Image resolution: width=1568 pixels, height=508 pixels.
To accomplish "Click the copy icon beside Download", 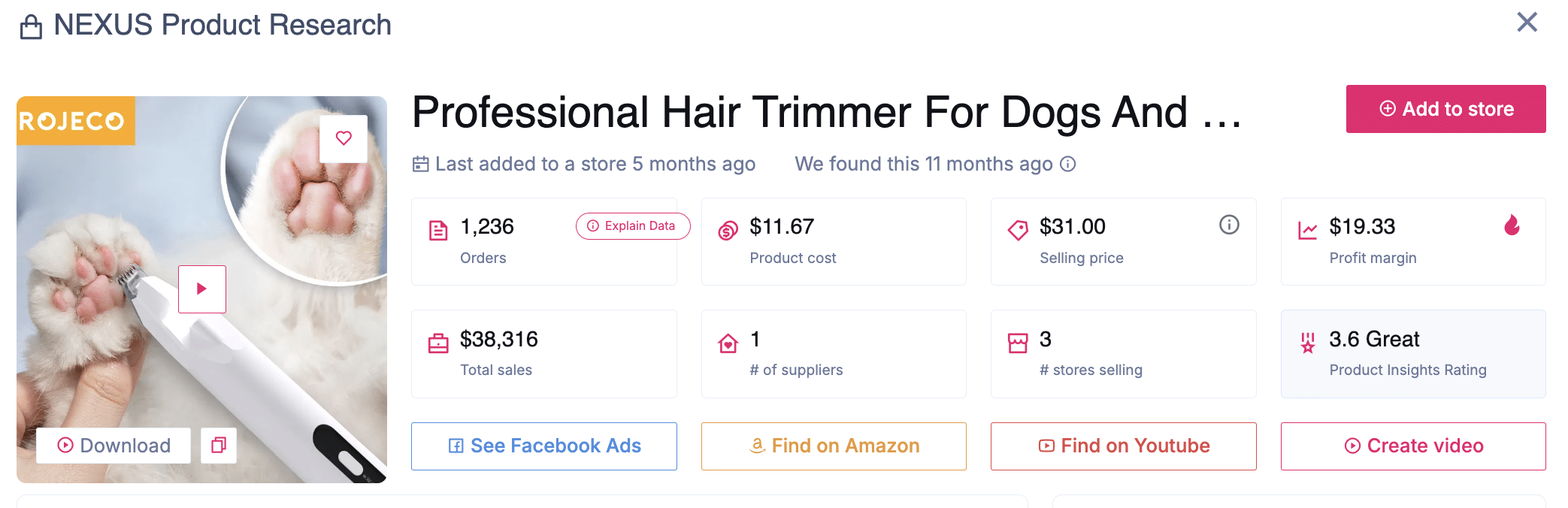I will coord(219,446).
